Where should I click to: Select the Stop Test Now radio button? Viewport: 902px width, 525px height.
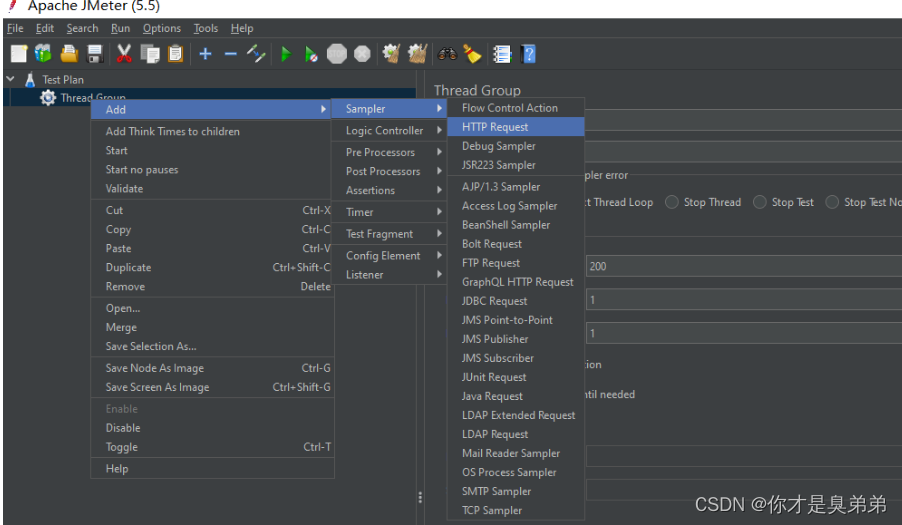832,202
